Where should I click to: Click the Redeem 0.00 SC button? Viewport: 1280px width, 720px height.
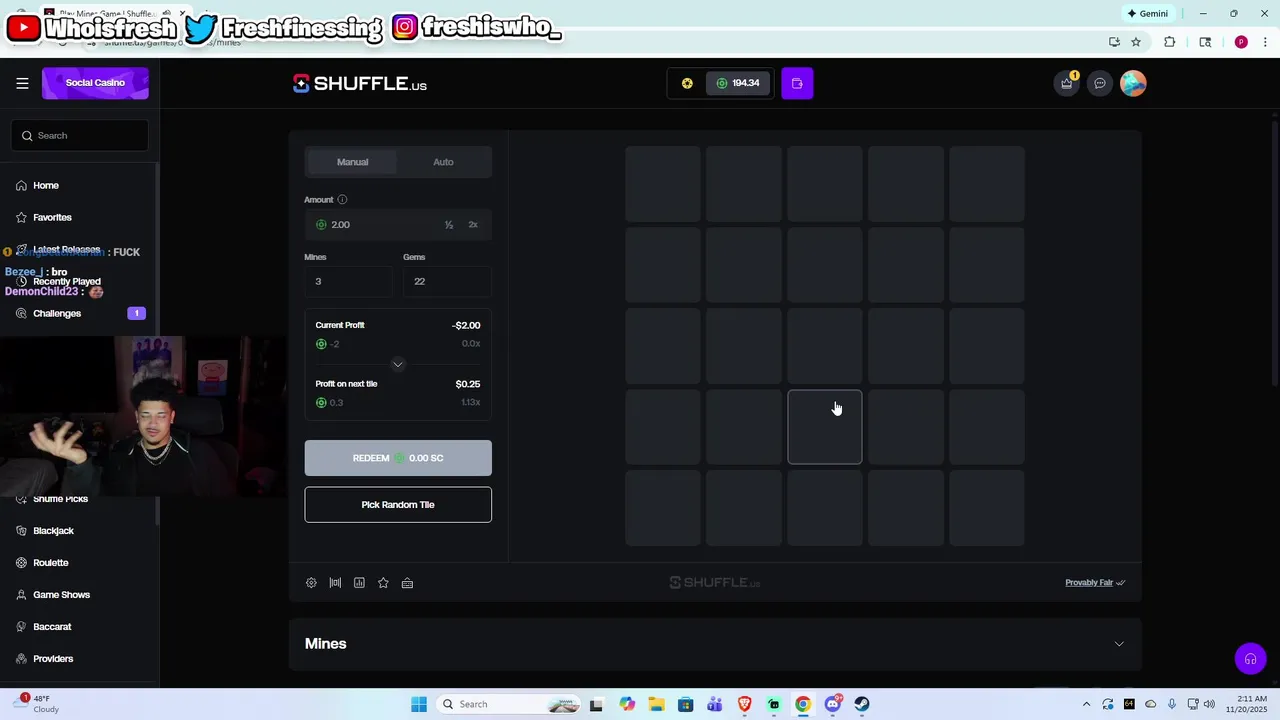[398, 458]
